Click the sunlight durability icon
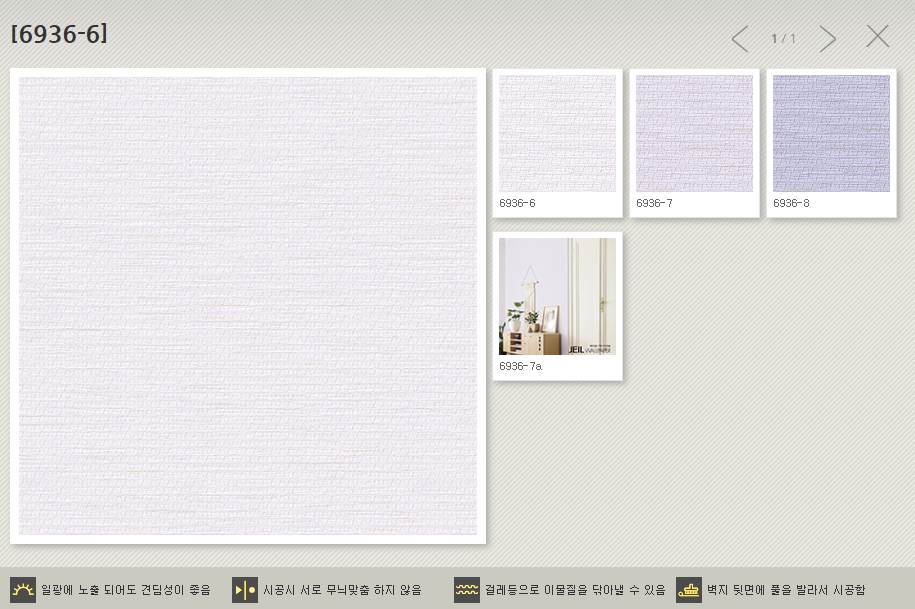The image size is (915, 609). (23, 589)
